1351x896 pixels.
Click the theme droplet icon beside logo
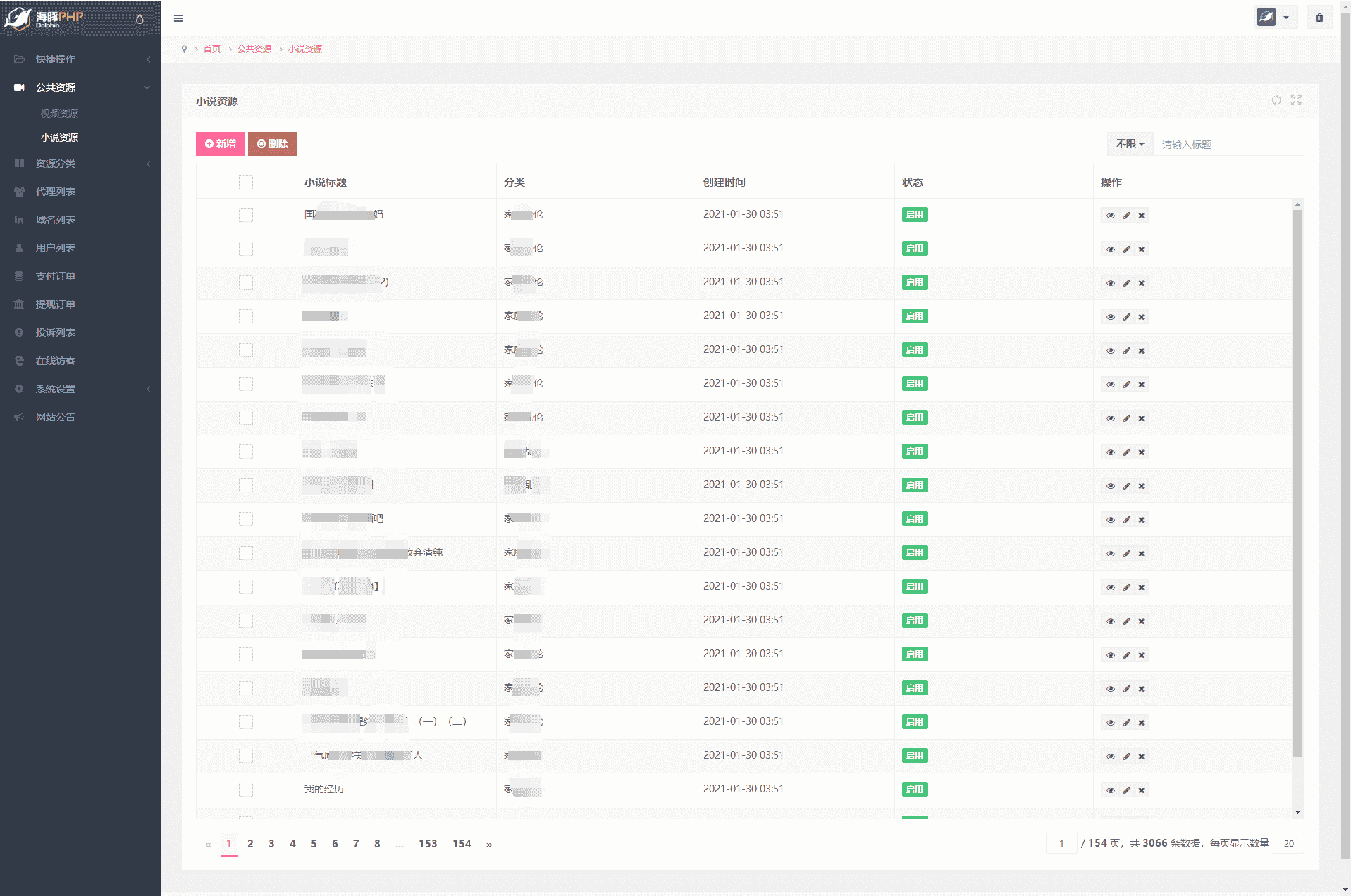point(140,19)
